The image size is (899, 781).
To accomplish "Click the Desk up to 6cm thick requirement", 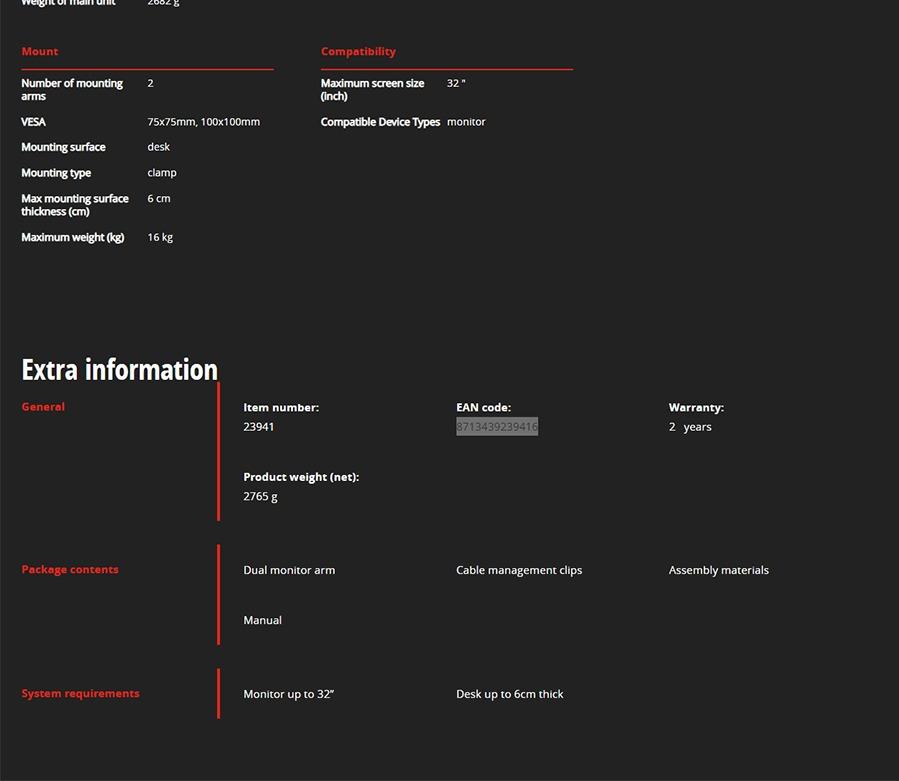I will [x=509, y=694].
